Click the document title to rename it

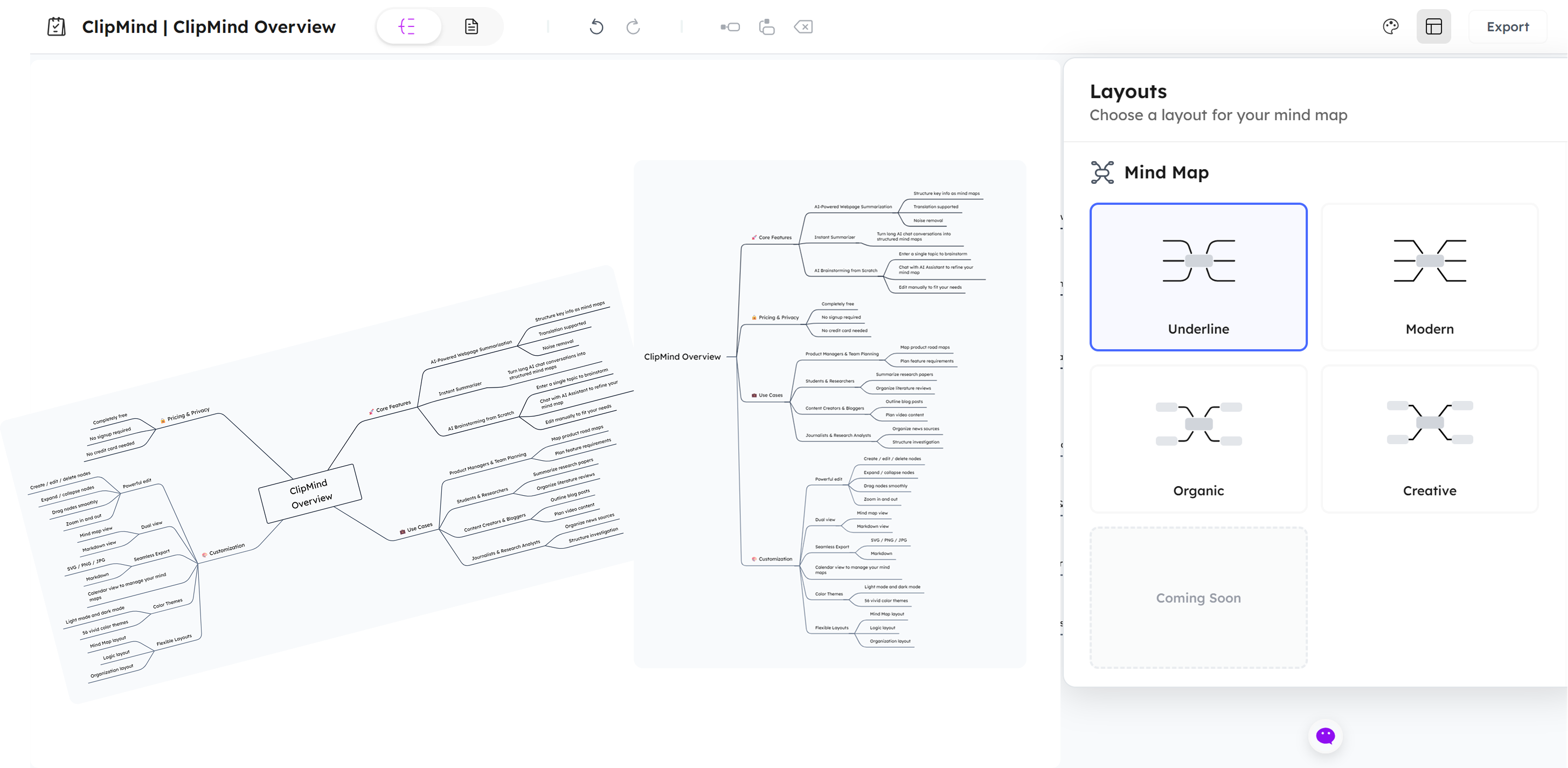pyautogui.click(x=209, y=26)
